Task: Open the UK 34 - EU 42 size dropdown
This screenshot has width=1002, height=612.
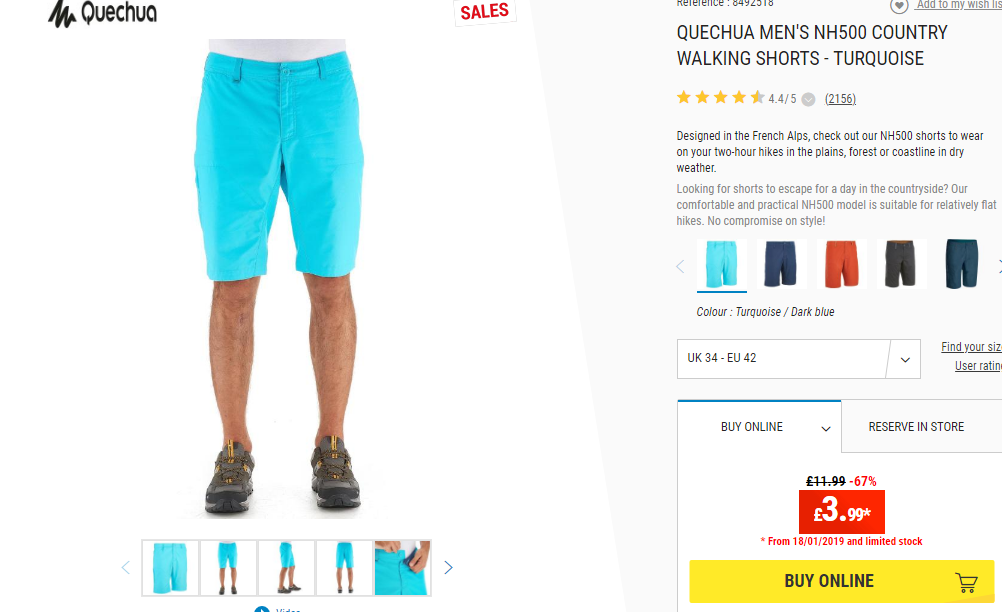Action: click(798, 358)
